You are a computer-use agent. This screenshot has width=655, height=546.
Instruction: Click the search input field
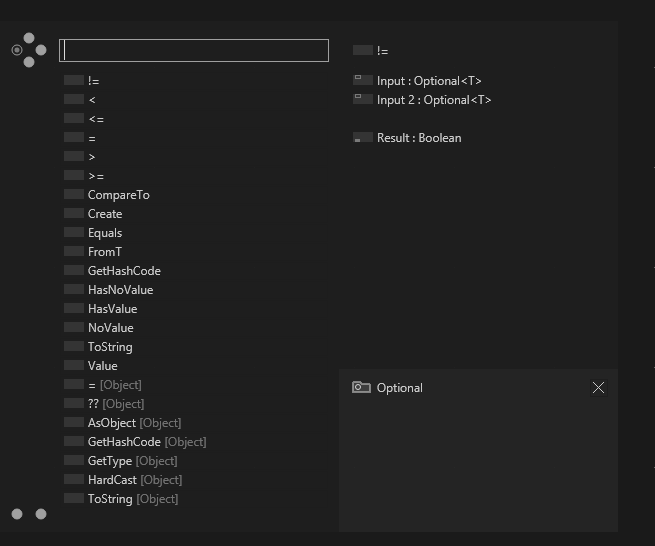click(194, 51)
